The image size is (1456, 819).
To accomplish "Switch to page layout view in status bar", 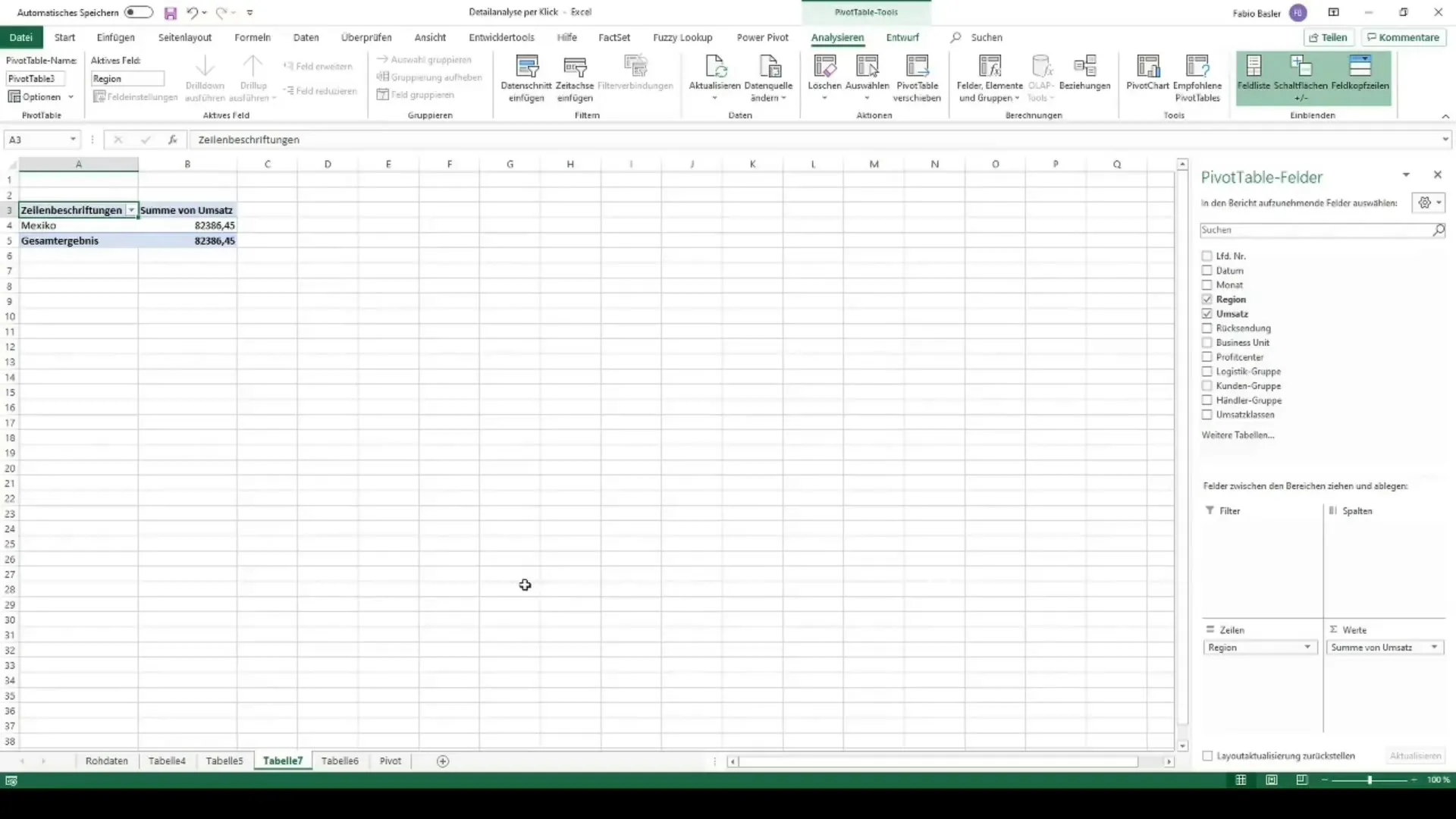I will [1272, 780].
